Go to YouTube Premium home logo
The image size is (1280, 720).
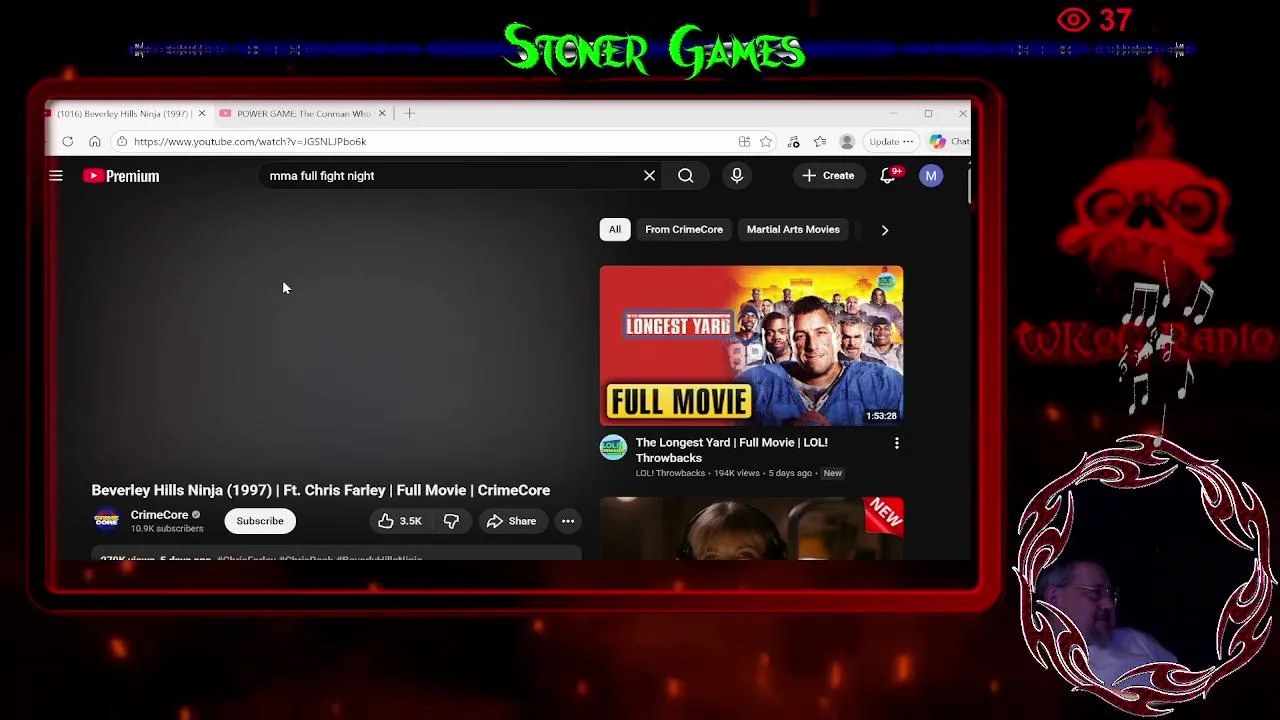pyautogui.click(x=121, y=176)
